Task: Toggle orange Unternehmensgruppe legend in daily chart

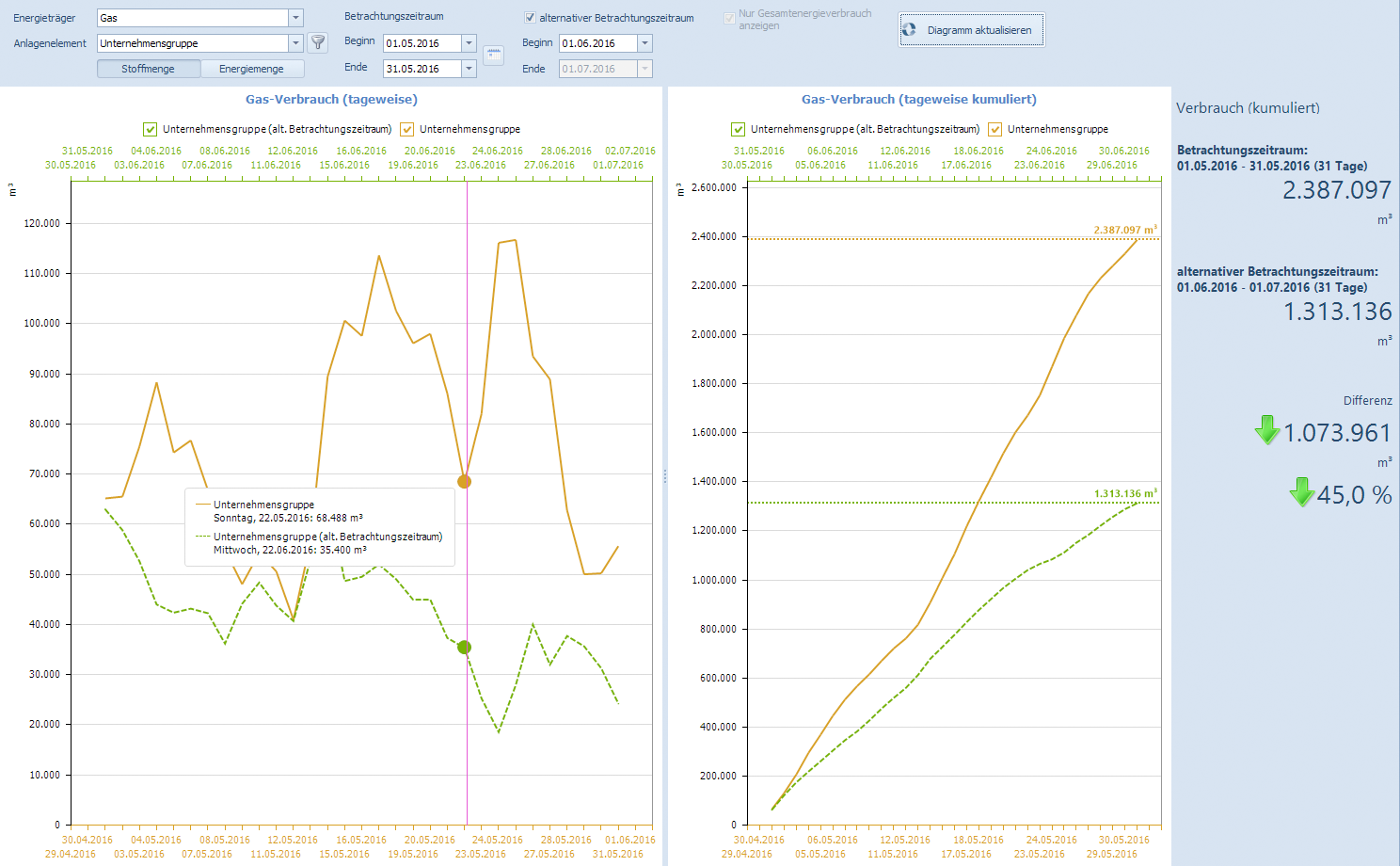Action: pos(407,129)
